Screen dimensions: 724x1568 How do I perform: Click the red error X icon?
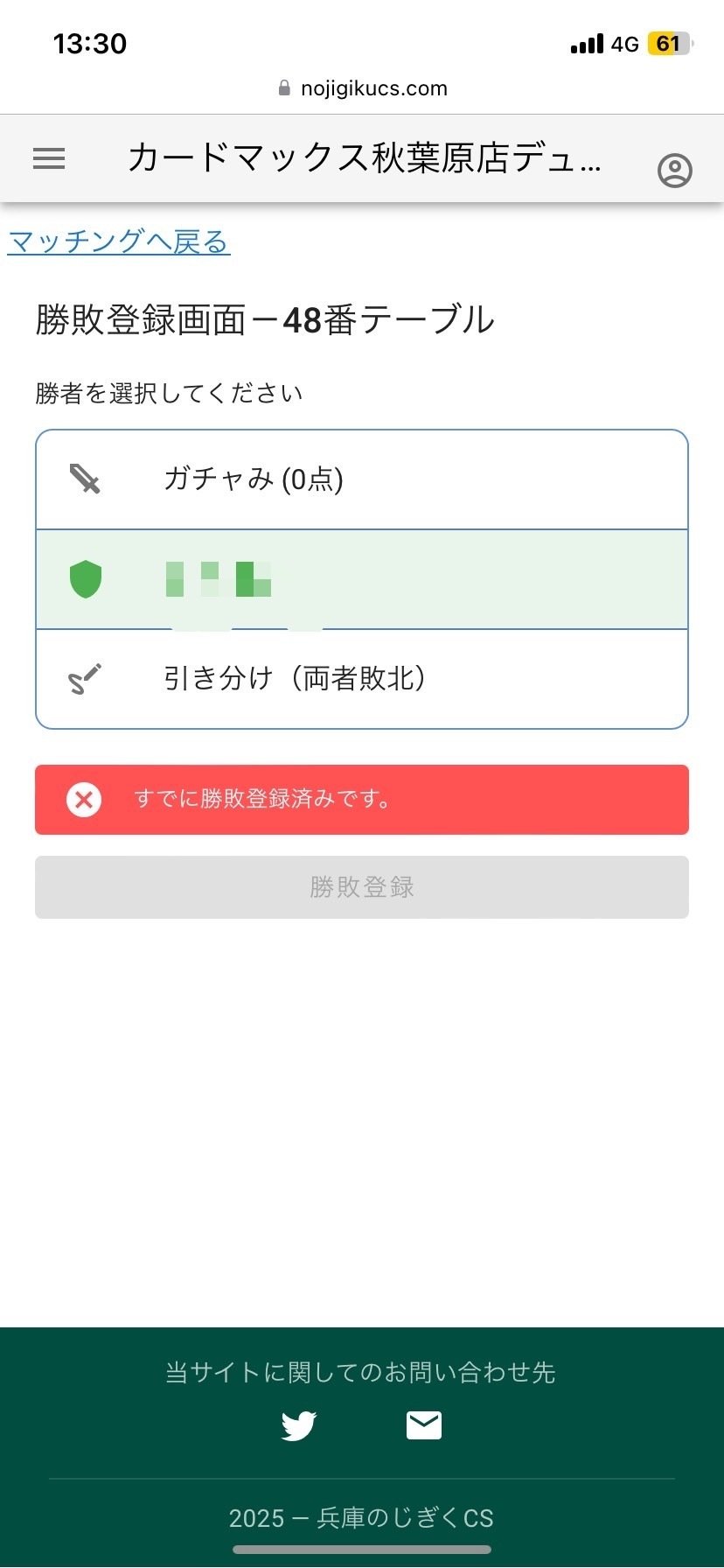click(84, 800)
